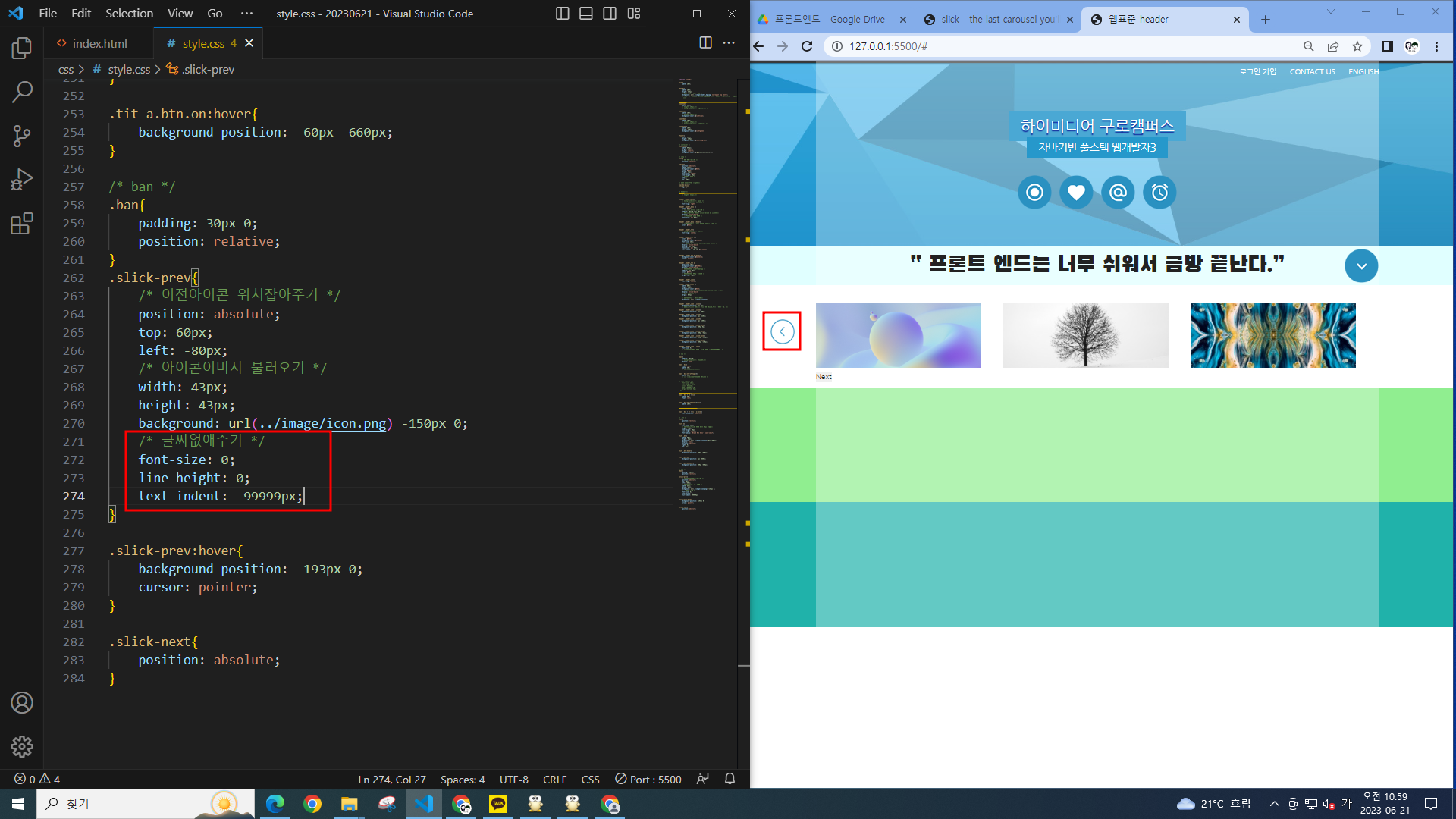Open the Extensions view

point(22,224)
